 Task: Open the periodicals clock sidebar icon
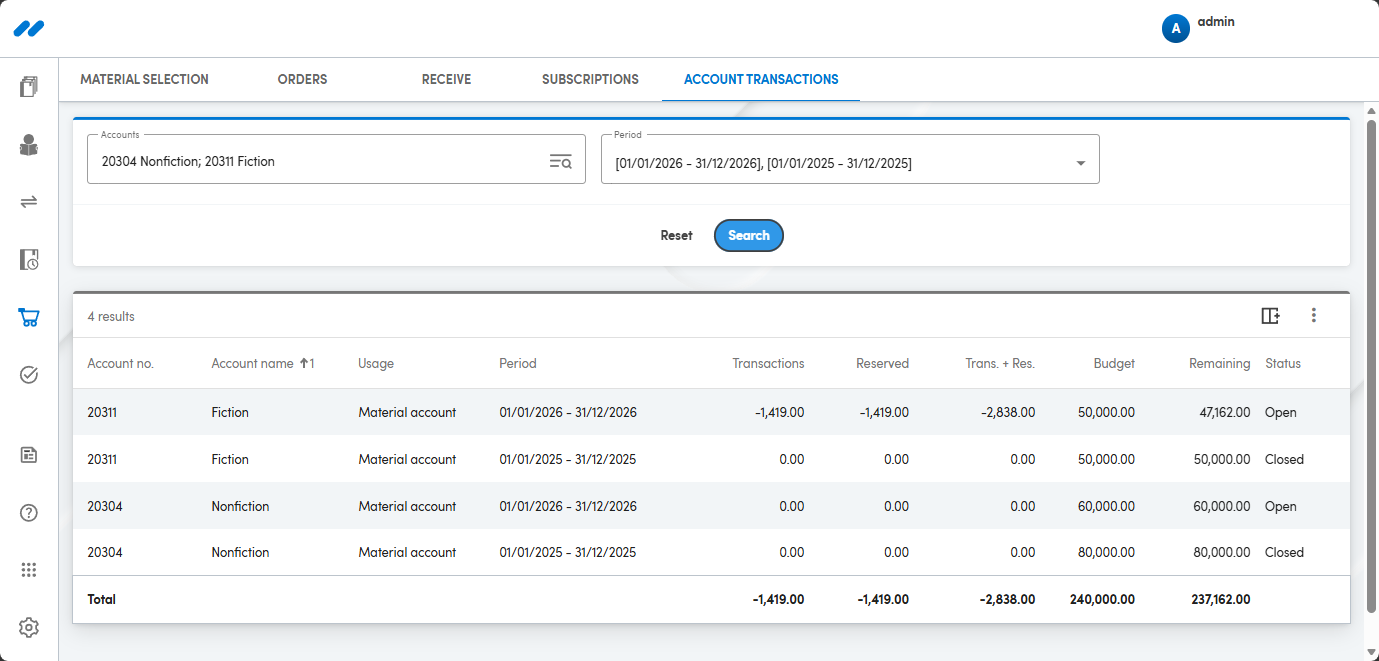(x=29, y=260)
